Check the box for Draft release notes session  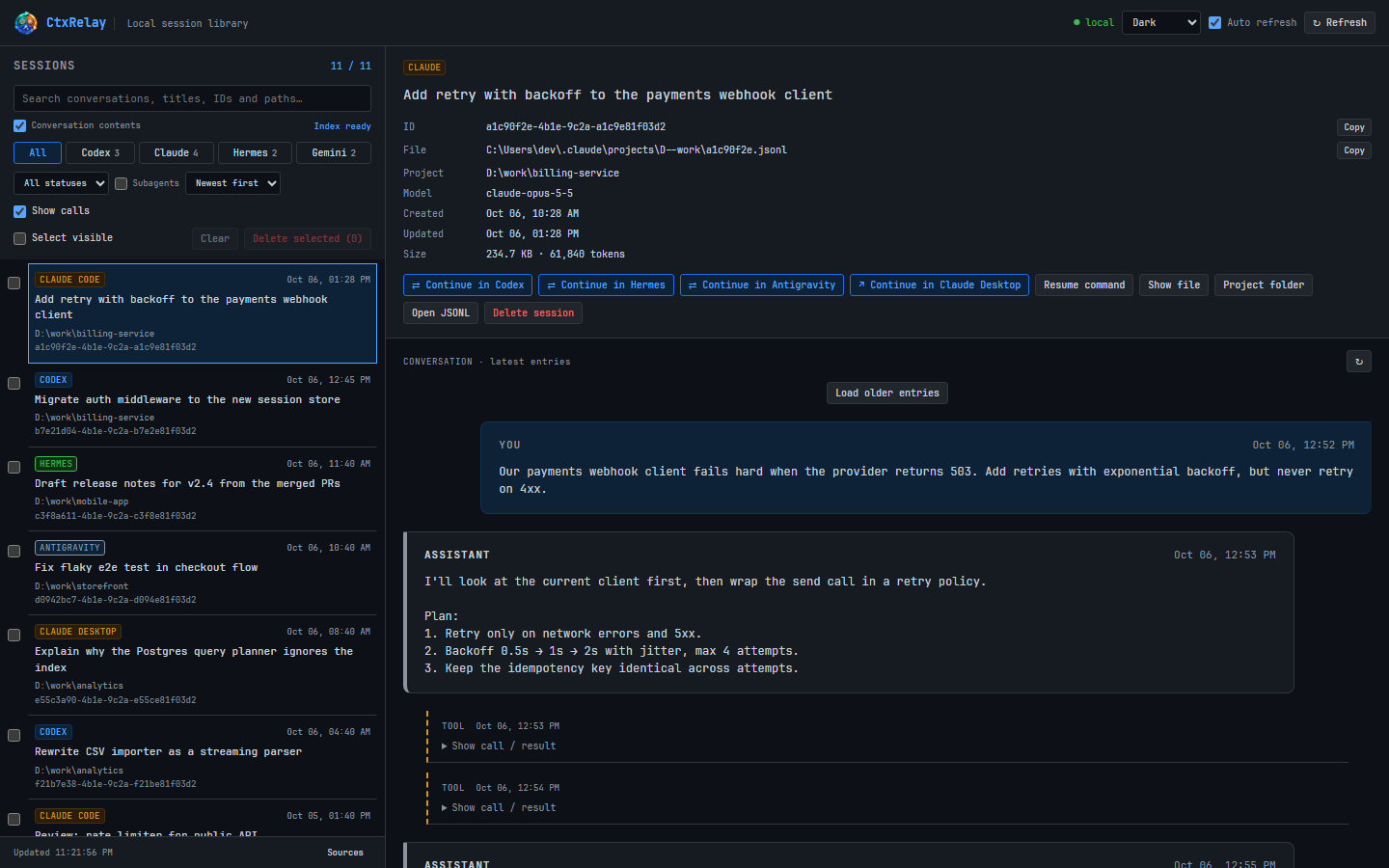point(14,467)
